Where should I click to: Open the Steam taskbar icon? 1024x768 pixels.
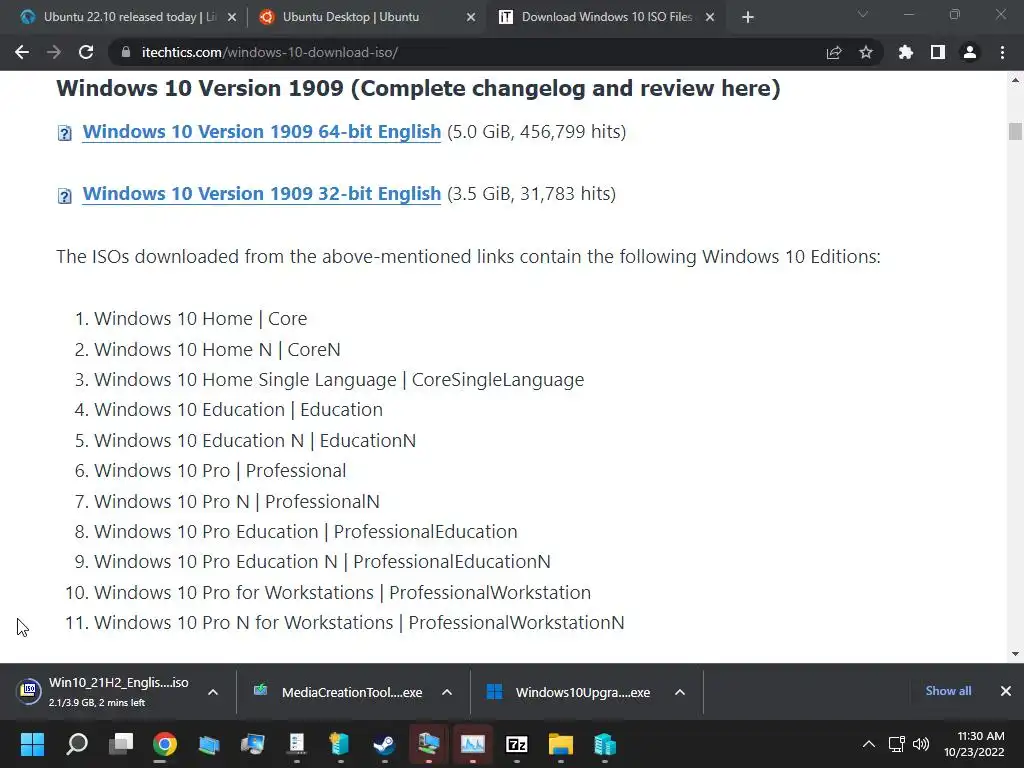click(384, 744)
